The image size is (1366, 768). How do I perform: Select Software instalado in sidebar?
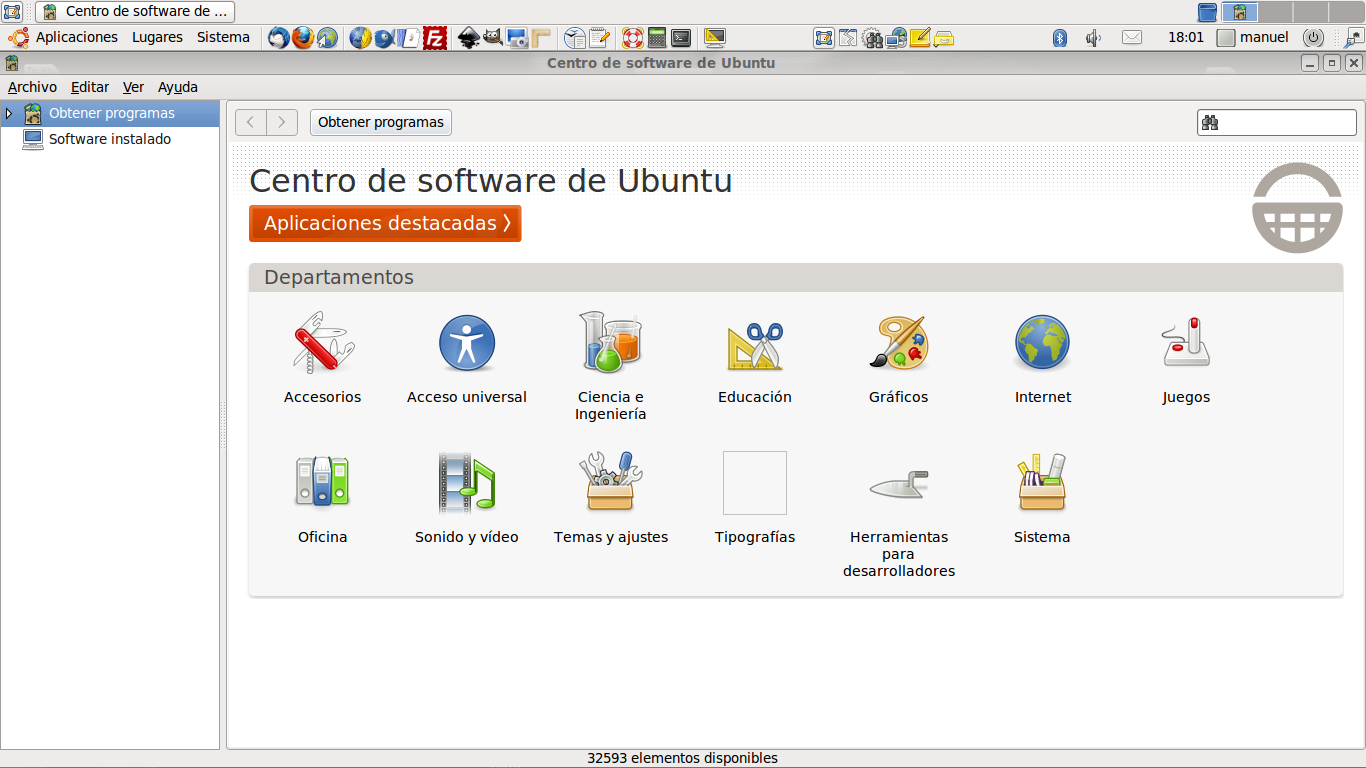(110, 139)
